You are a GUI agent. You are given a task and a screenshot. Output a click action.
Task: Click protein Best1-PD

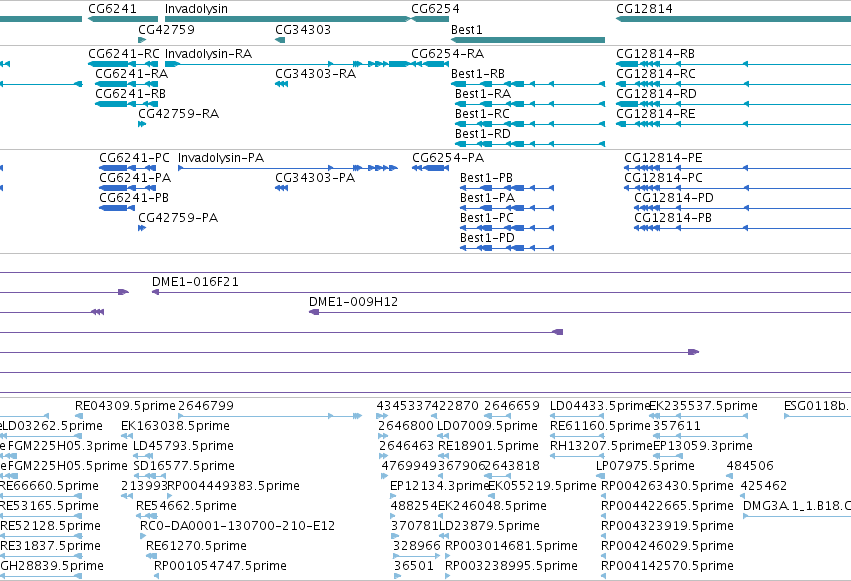tap(487, 238)
